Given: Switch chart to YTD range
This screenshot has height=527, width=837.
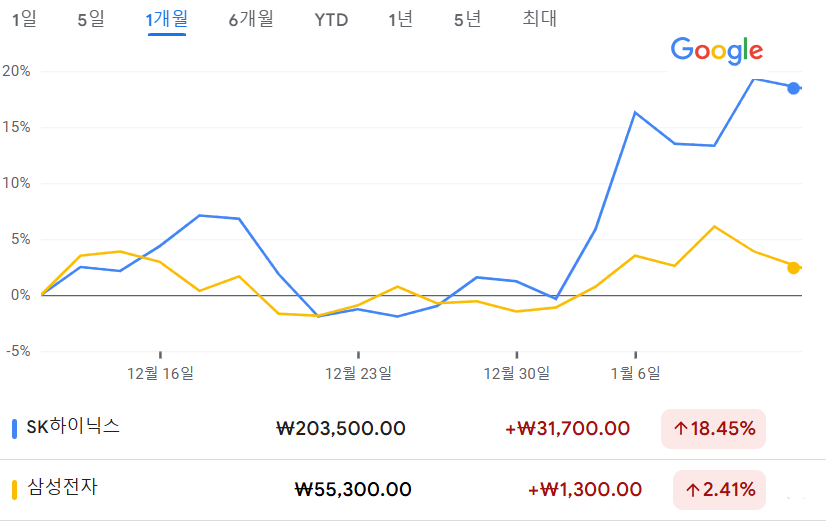Looking at the screenshot, I should click(331, 20).
